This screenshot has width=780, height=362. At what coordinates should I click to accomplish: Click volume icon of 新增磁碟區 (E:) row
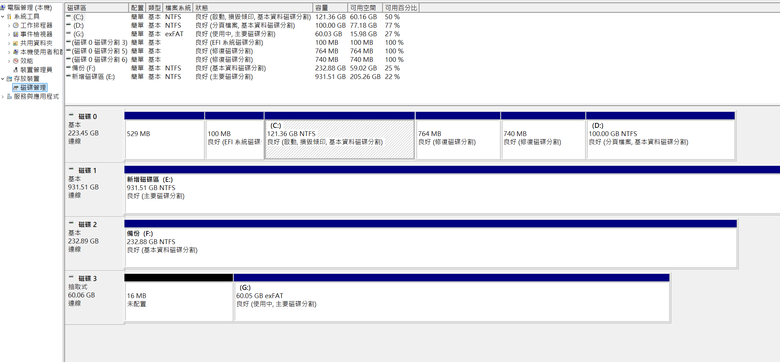tap(68, 77)
